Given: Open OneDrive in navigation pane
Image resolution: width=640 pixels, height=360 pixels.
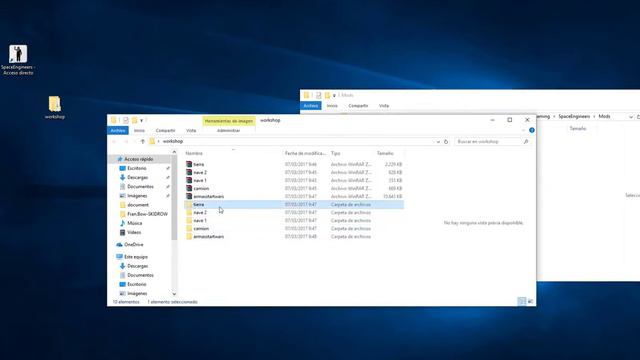Looking at the screenshot, I should (x=133, y=244).
